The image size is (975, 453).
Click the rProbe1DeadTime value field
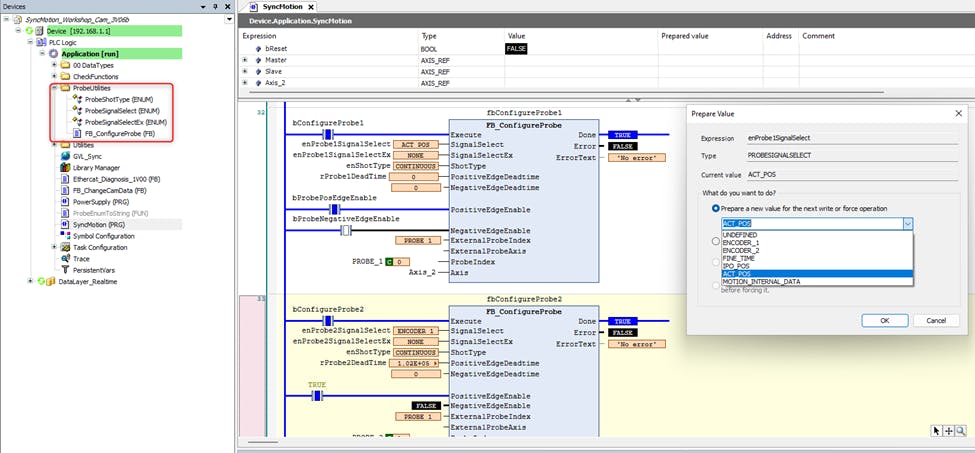(414, 177)
